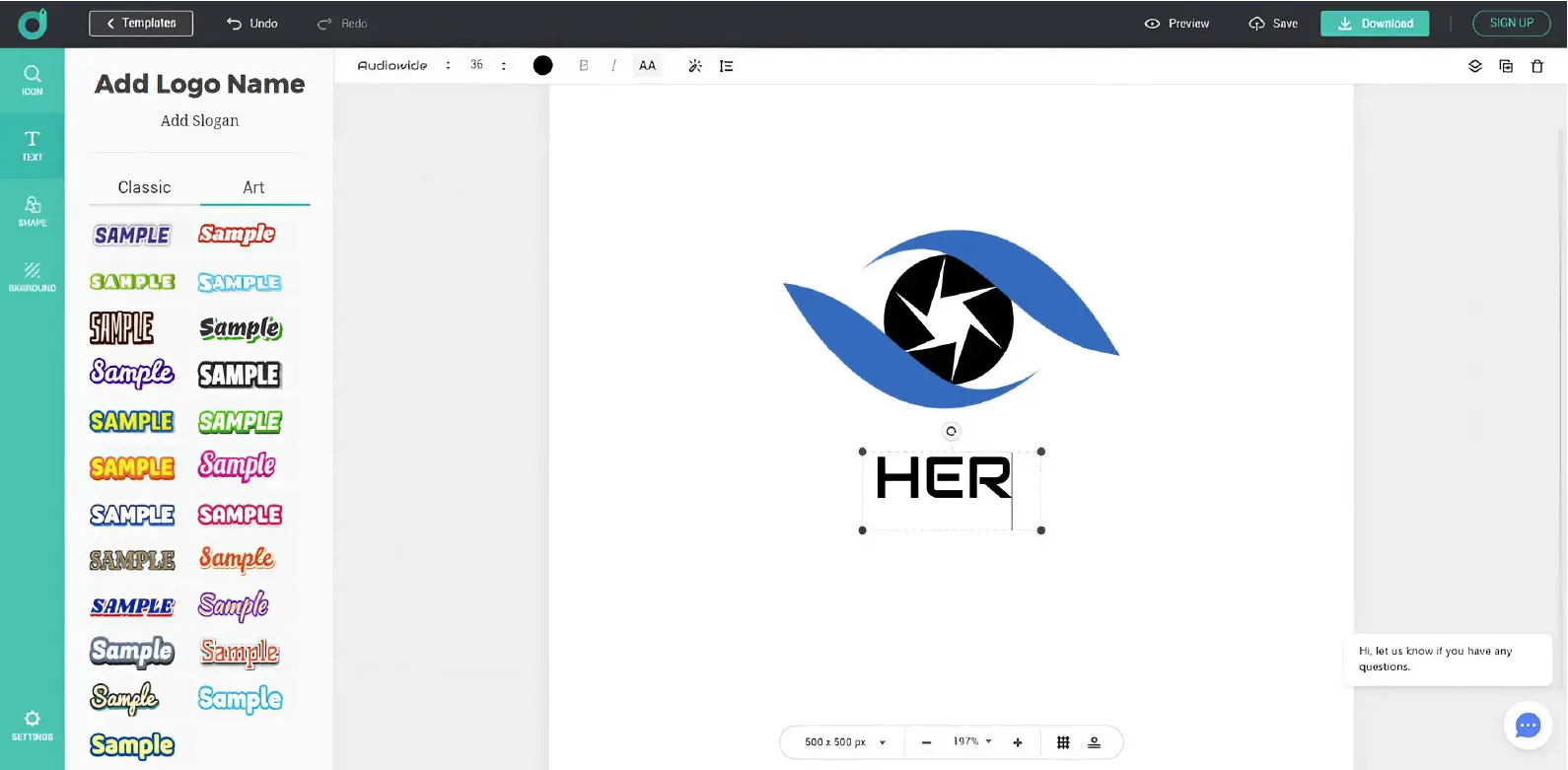Click the align to canvas icon
This screenshot has height=770, width=1568.
click(x=1094, y=742)
